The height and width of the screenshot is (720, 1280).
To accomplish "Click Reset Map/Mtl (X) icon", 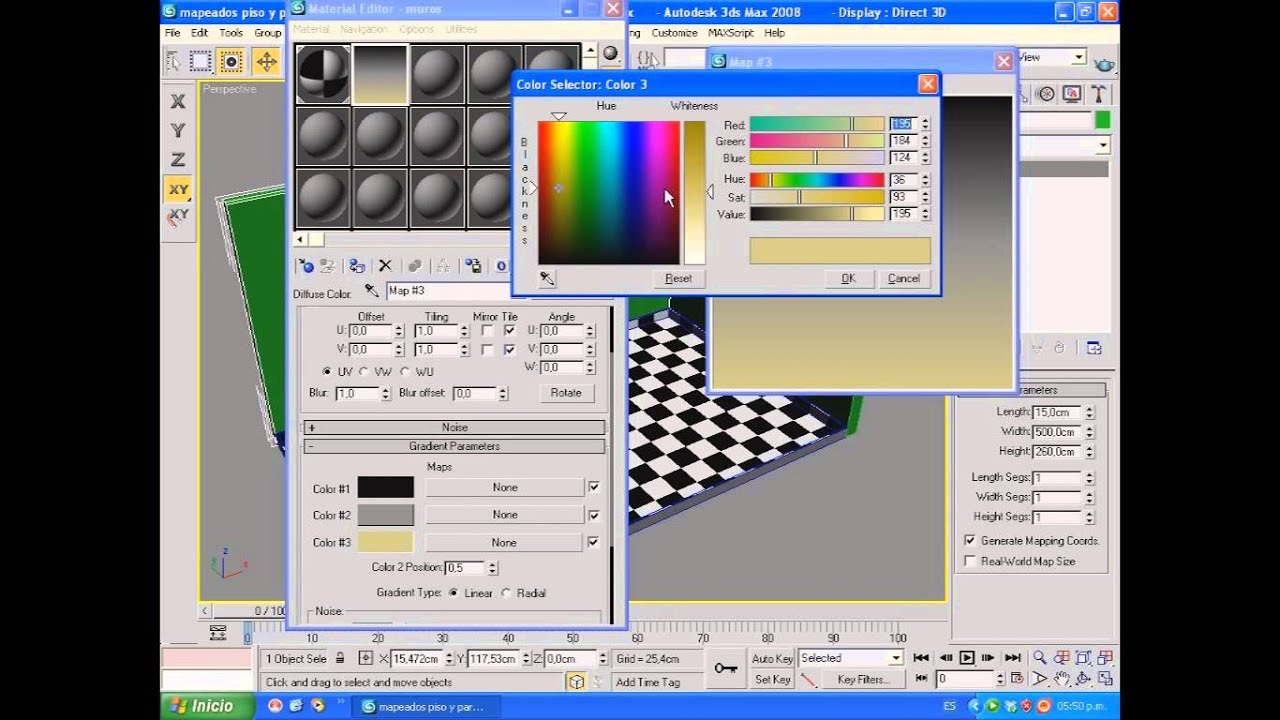I will [x=385, y=266].
